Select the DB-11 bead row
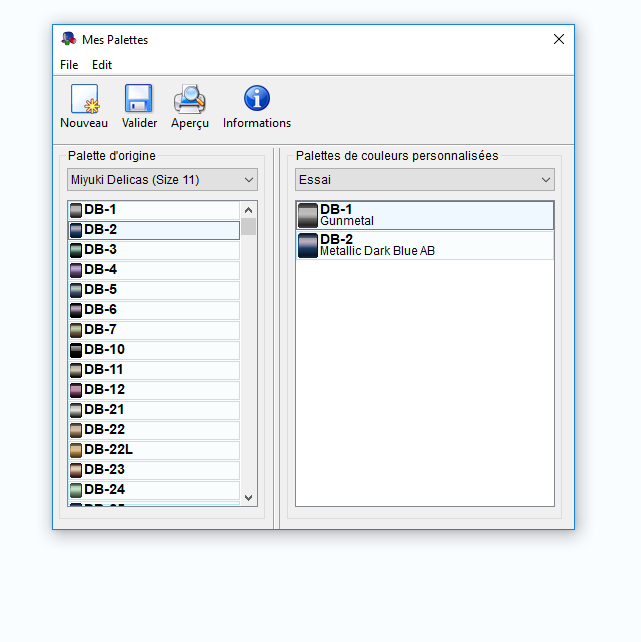This screenshot has height=642, width=641. (x=154, y=371)
